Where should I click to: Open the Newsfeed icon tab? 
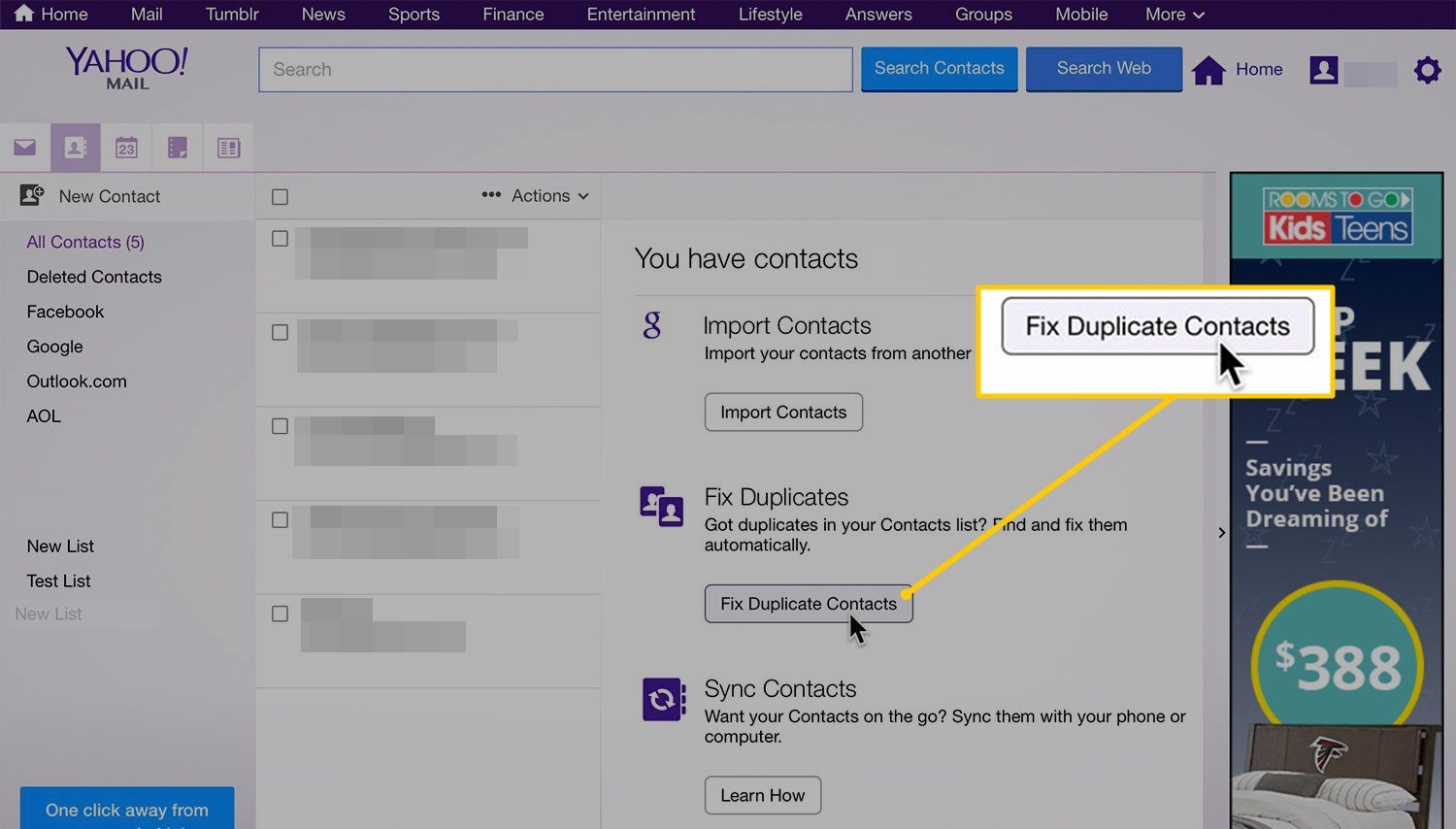point(228,148)
